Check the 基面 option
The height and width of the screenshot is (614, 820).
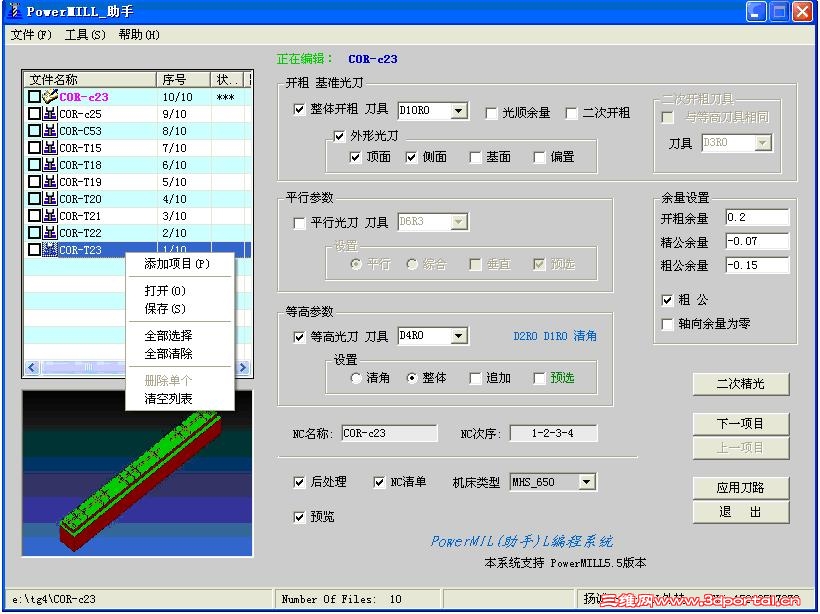pos(475,157)
